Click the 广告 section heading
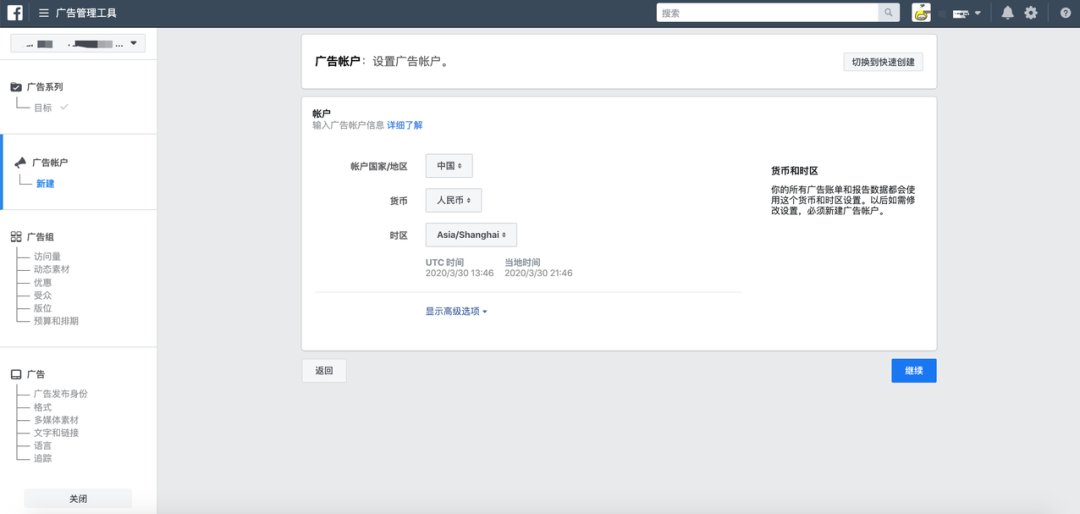This screenshot has height=514, width=1080. (x=36, y=374)
